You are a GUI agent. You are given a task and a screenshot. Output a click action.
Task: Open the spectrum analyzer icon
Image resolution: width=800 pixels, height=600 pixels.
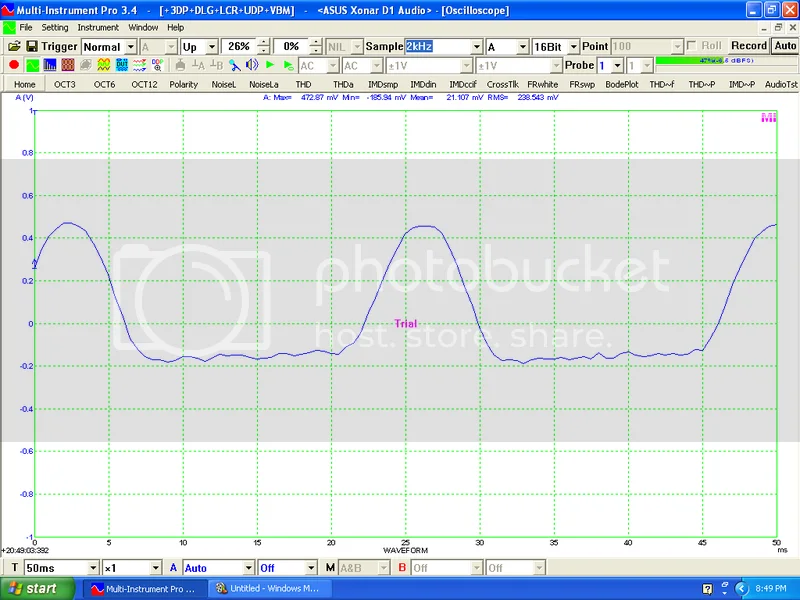click(x=50, y=65)
